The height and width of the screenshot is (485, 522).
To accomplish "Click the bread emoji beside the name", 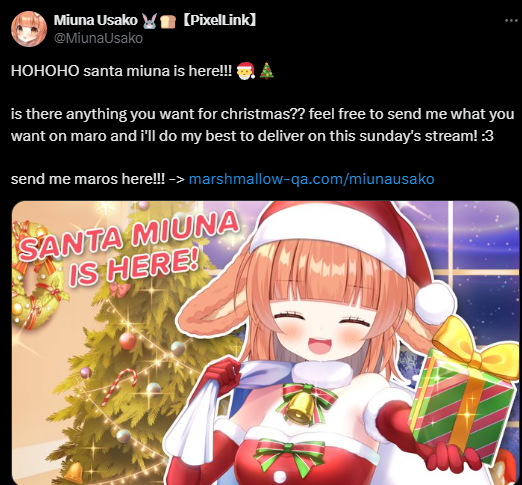I will point(168,21).
